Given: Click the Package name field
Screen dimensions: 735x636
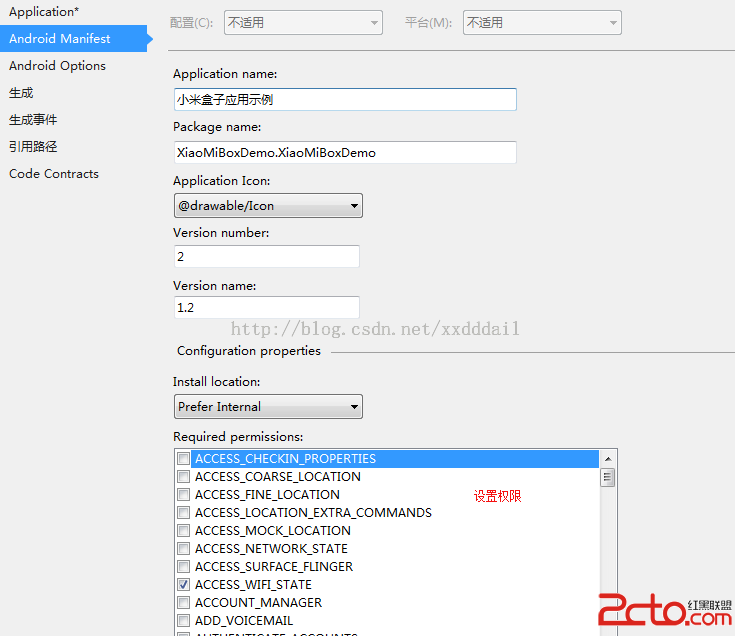Looking at the screenshot, I should [x=345, y=152].
